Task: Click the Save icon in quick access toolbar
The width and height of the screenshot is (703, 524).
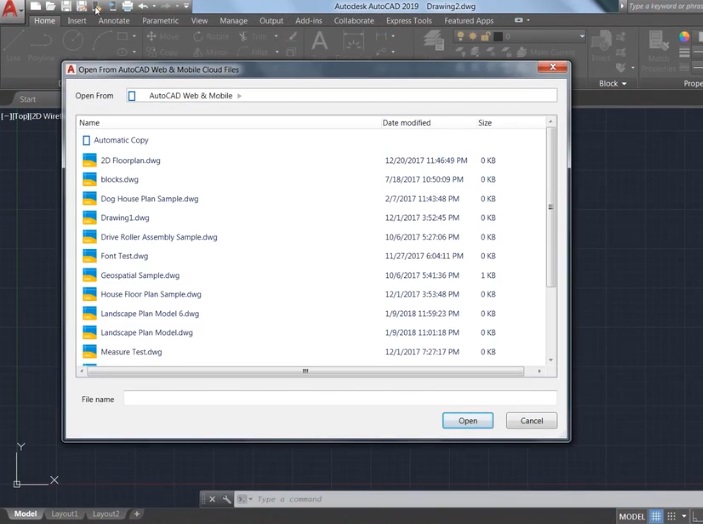Action: pos(66,6)
